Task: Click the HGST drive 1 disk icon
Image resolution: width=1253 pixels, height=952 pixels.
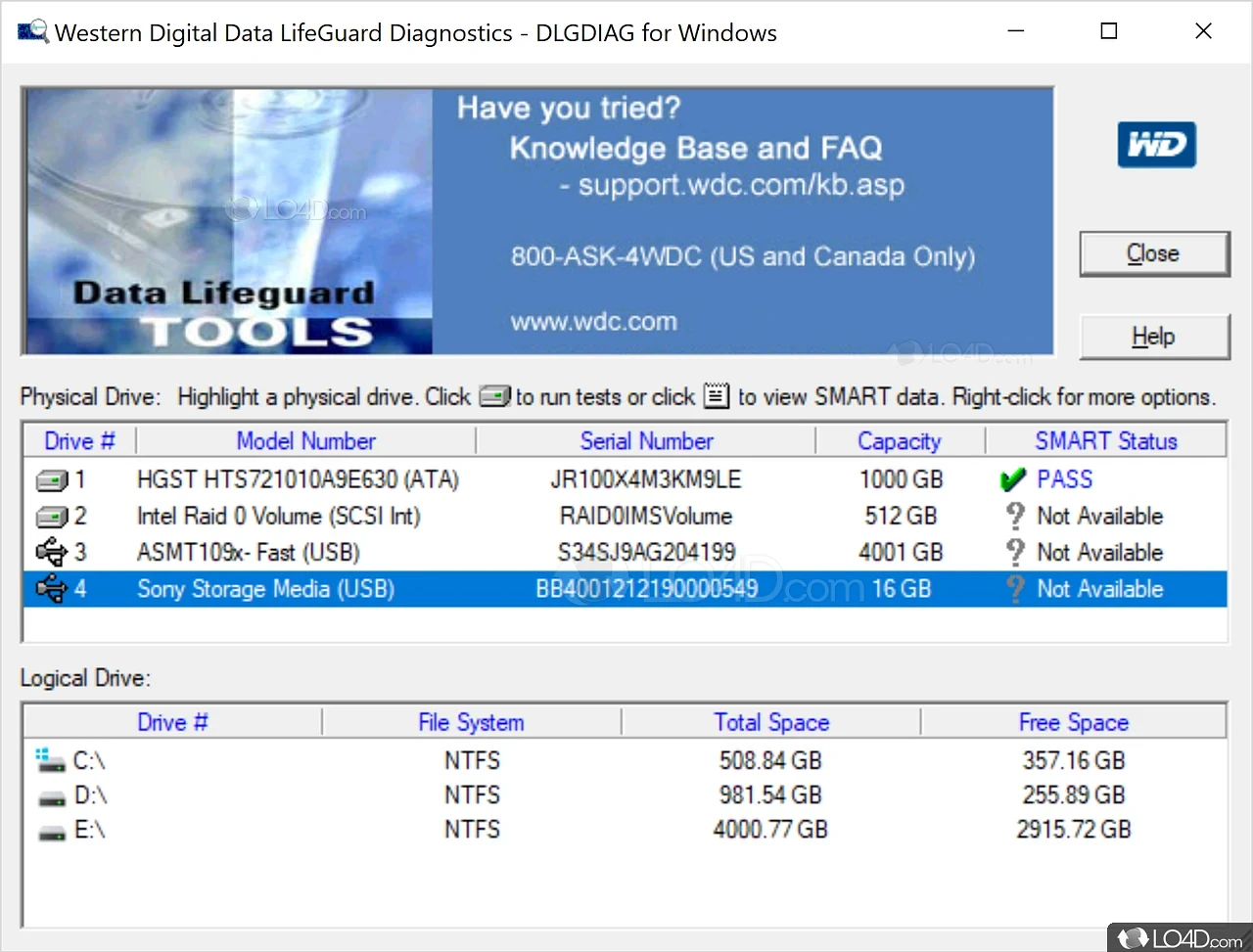Action: 52,480
